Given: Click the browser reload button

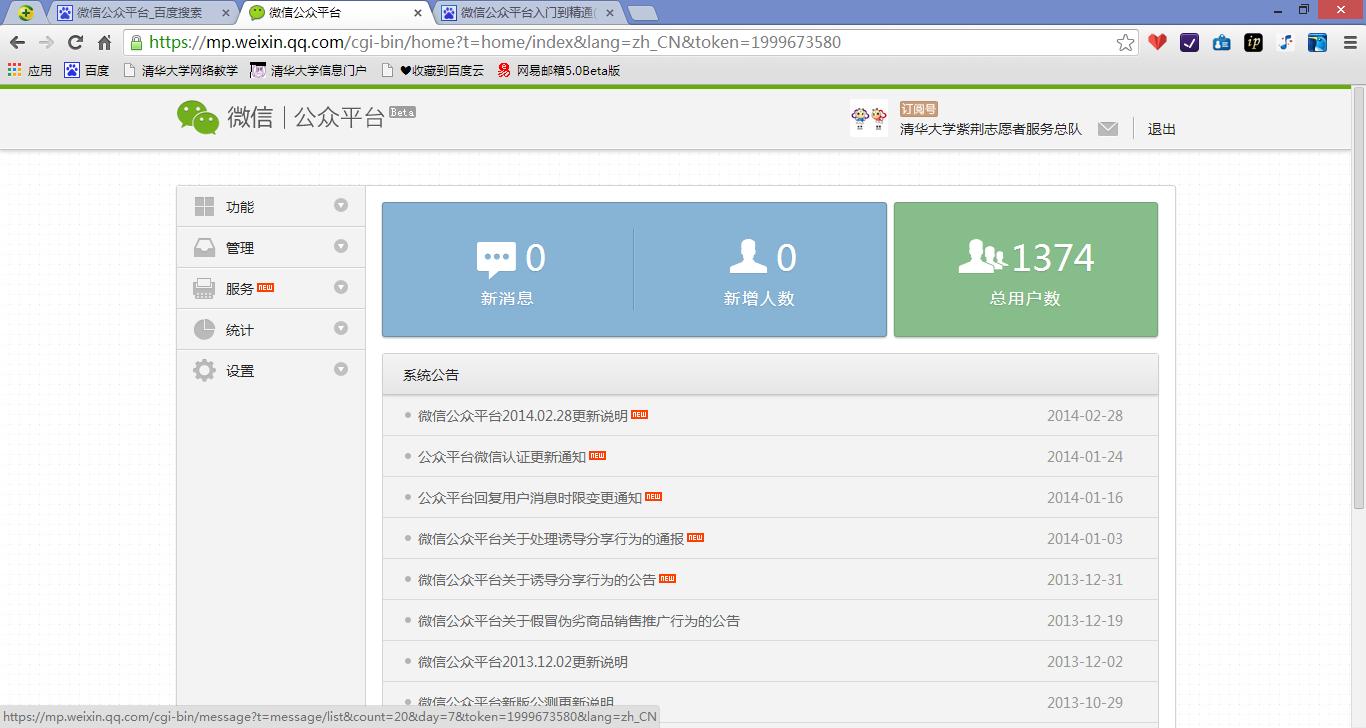Looking at the screenshot, I should tap(75, 42).
